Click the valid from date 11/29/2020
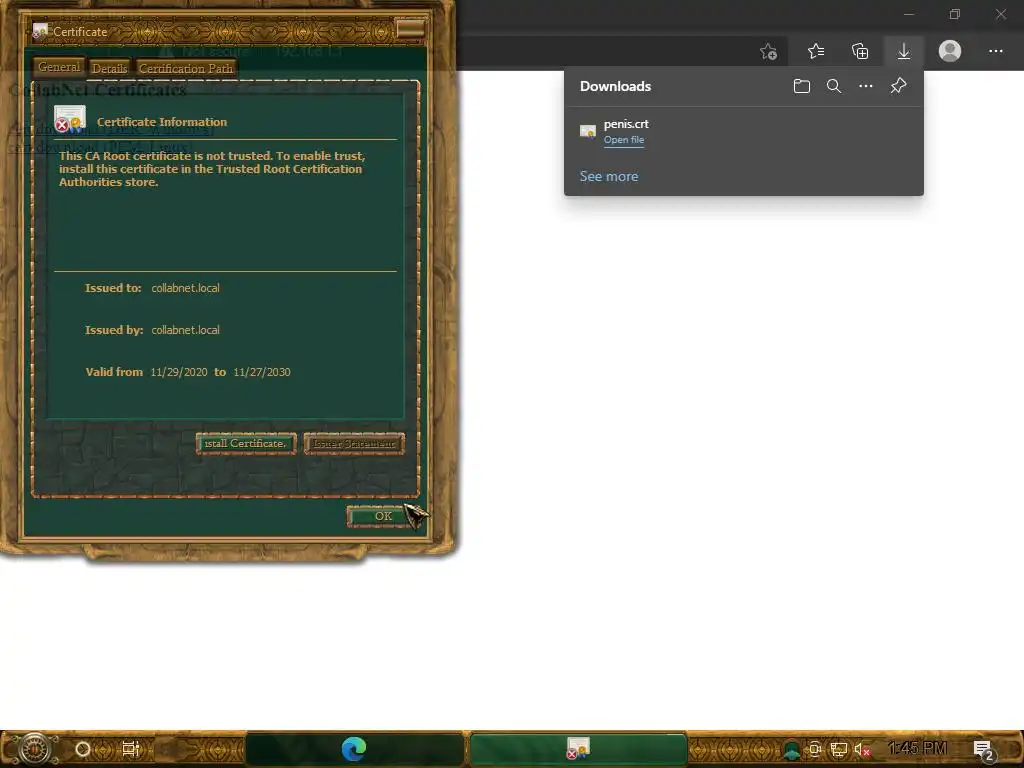Viewport: 1024px width, 768px height. (179, 372)
